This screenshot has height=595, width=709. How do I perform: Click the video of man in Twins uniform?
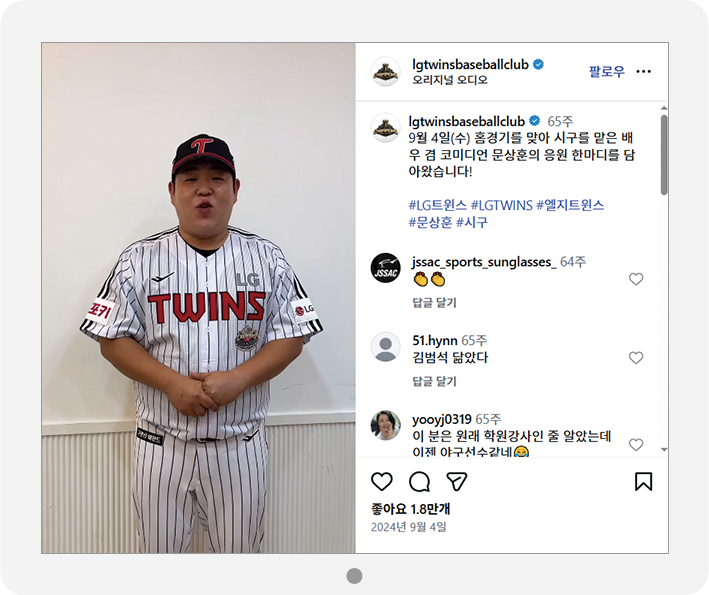[199, 298]
